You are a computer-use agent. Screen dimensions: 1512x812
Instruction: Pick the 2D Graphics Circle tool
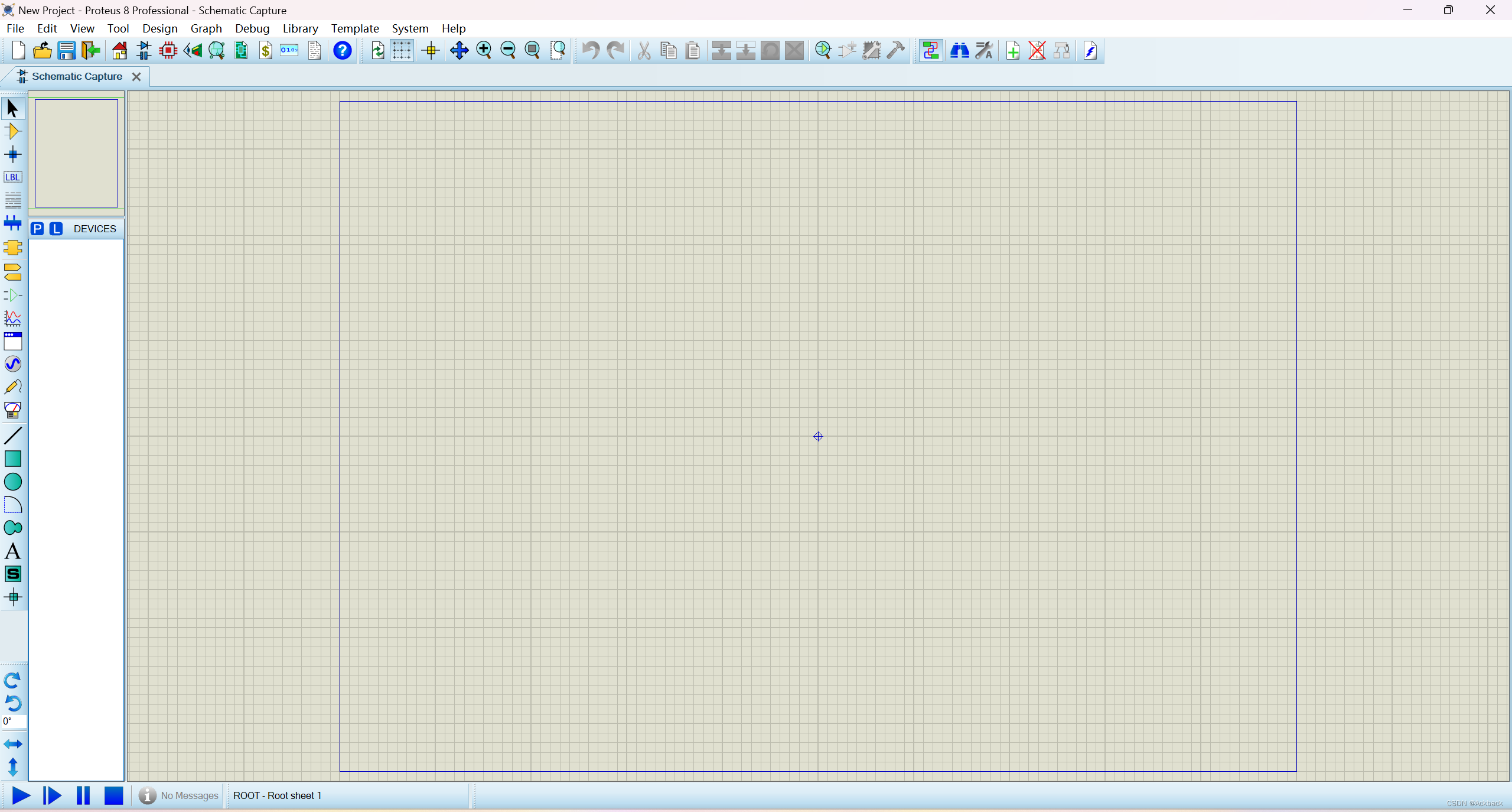click(12, 482)
